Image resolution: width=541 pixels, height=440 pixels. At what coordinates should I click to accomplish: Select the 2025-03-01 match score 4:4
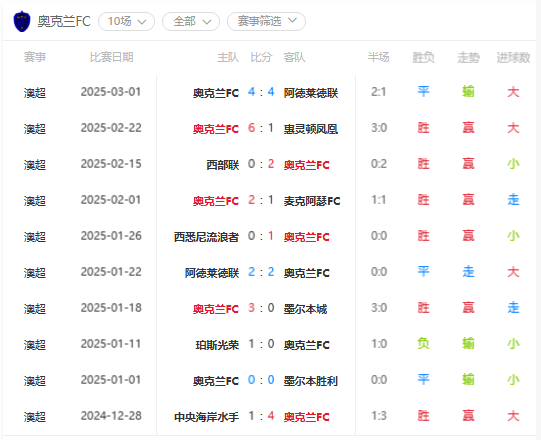click(261, 92)
